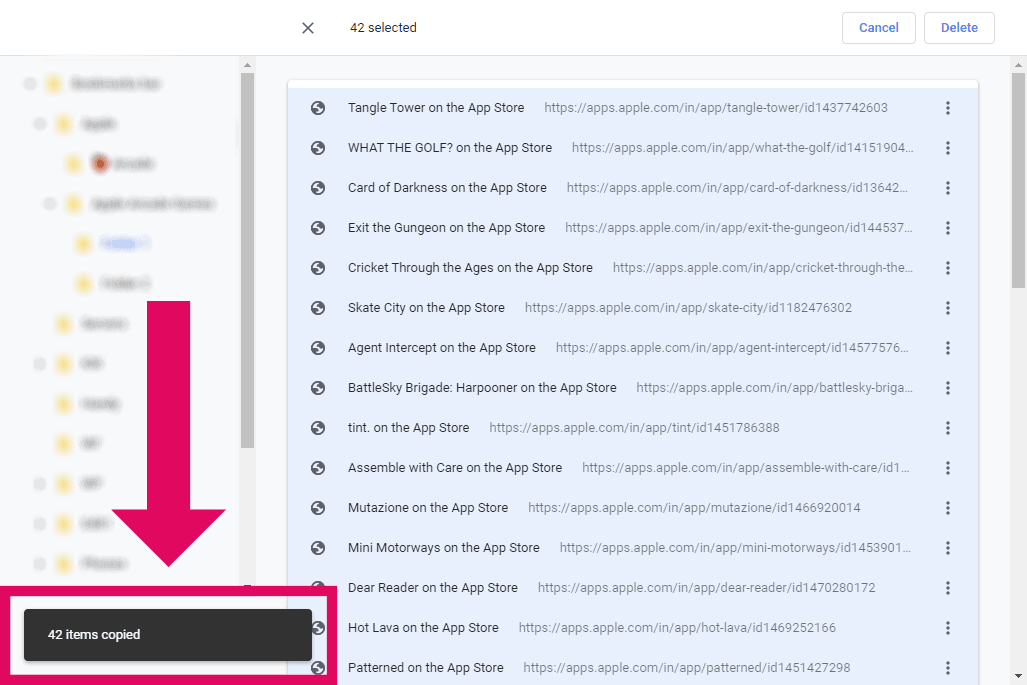
Task: Select 'Exit the Gungeon on the App Store' title
Action: (446, 228)
